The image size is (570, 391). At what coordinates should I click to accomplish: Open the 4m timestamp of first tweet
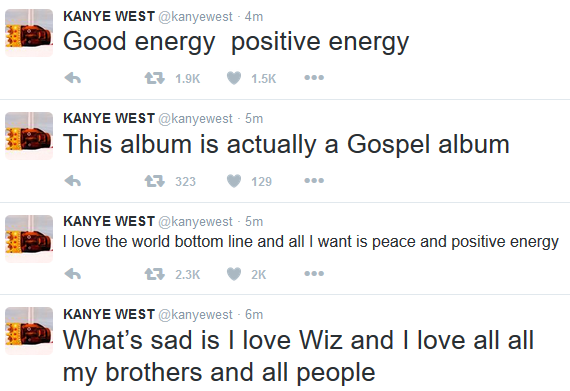pos(254,17)
